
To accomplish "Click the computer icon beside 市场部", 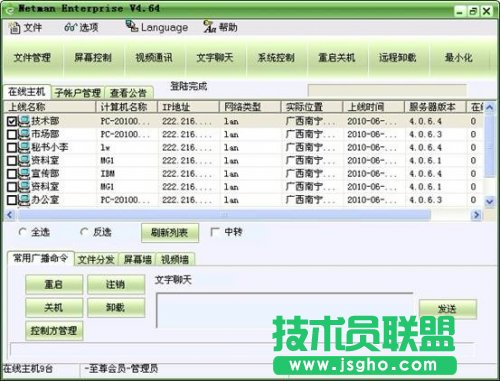I will coord(24,134).
